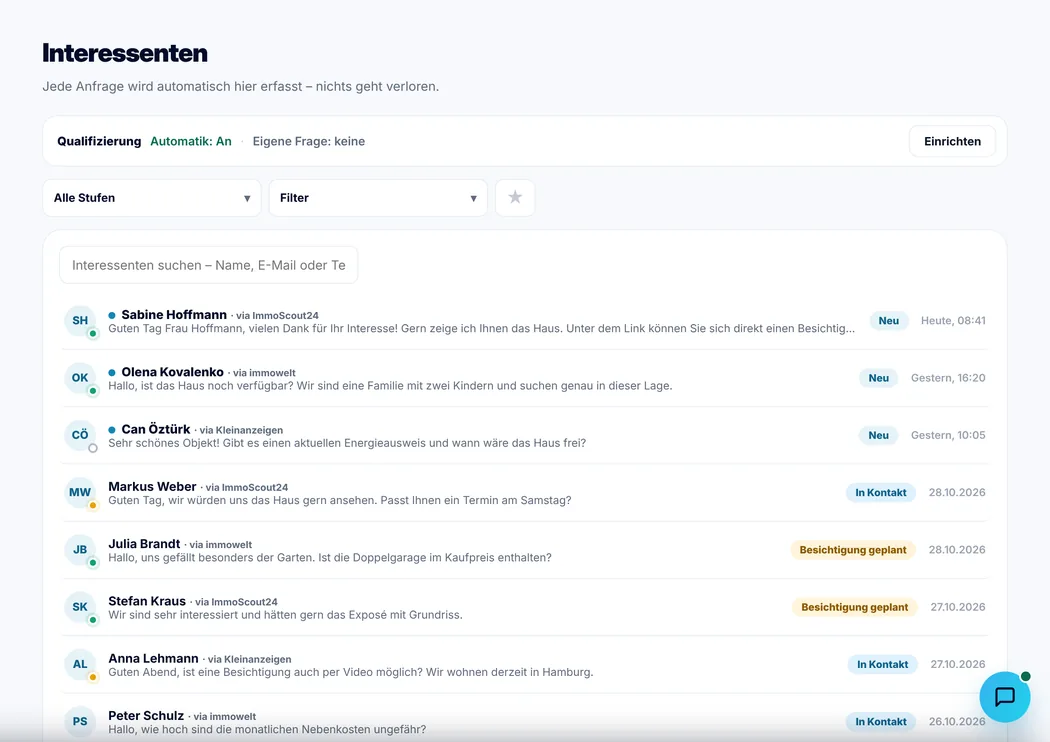Open Julia Brandt's name
Screen dimensions: 1050x742
pyautogui.click(x=144, y=544)
